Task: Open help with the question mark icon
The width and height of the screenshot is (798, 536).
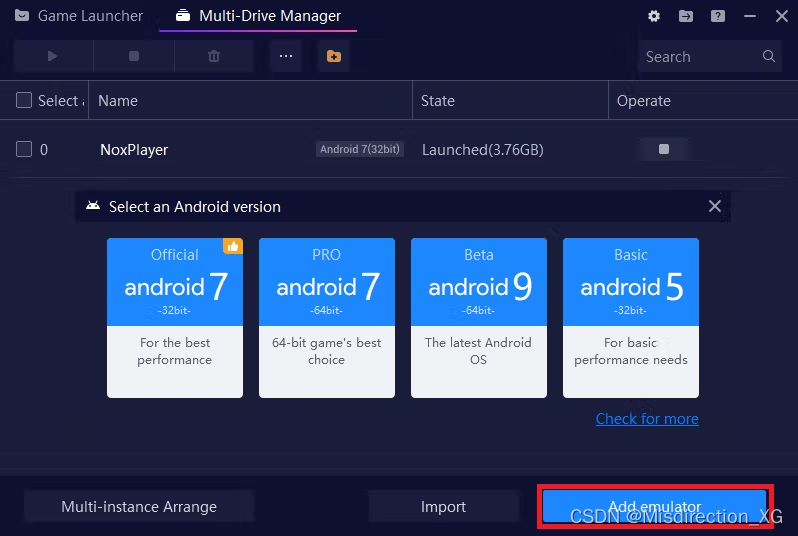Action: [718, 16]
